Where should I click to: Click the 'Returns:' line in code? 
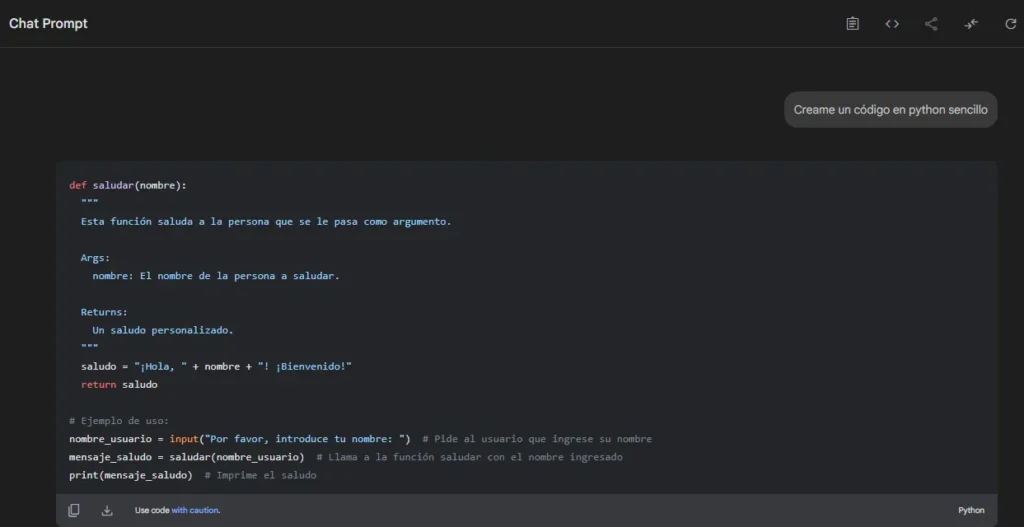(x=104, y=312)
